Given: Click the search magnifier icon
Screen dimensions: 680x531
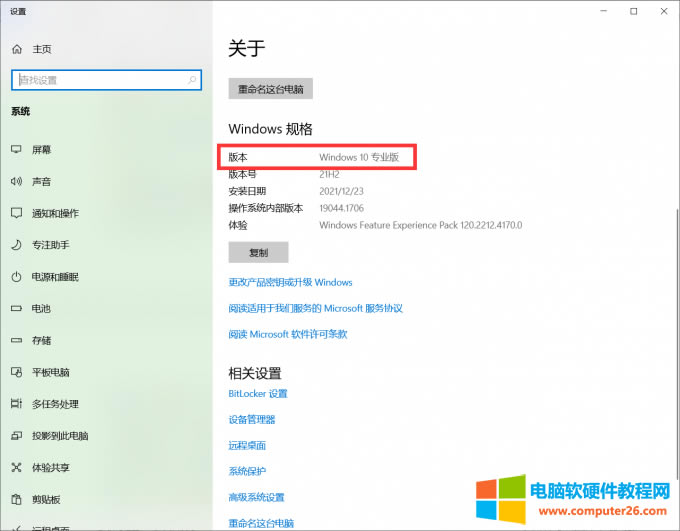Looking at the screenshot, I should [x=192, y=80].
